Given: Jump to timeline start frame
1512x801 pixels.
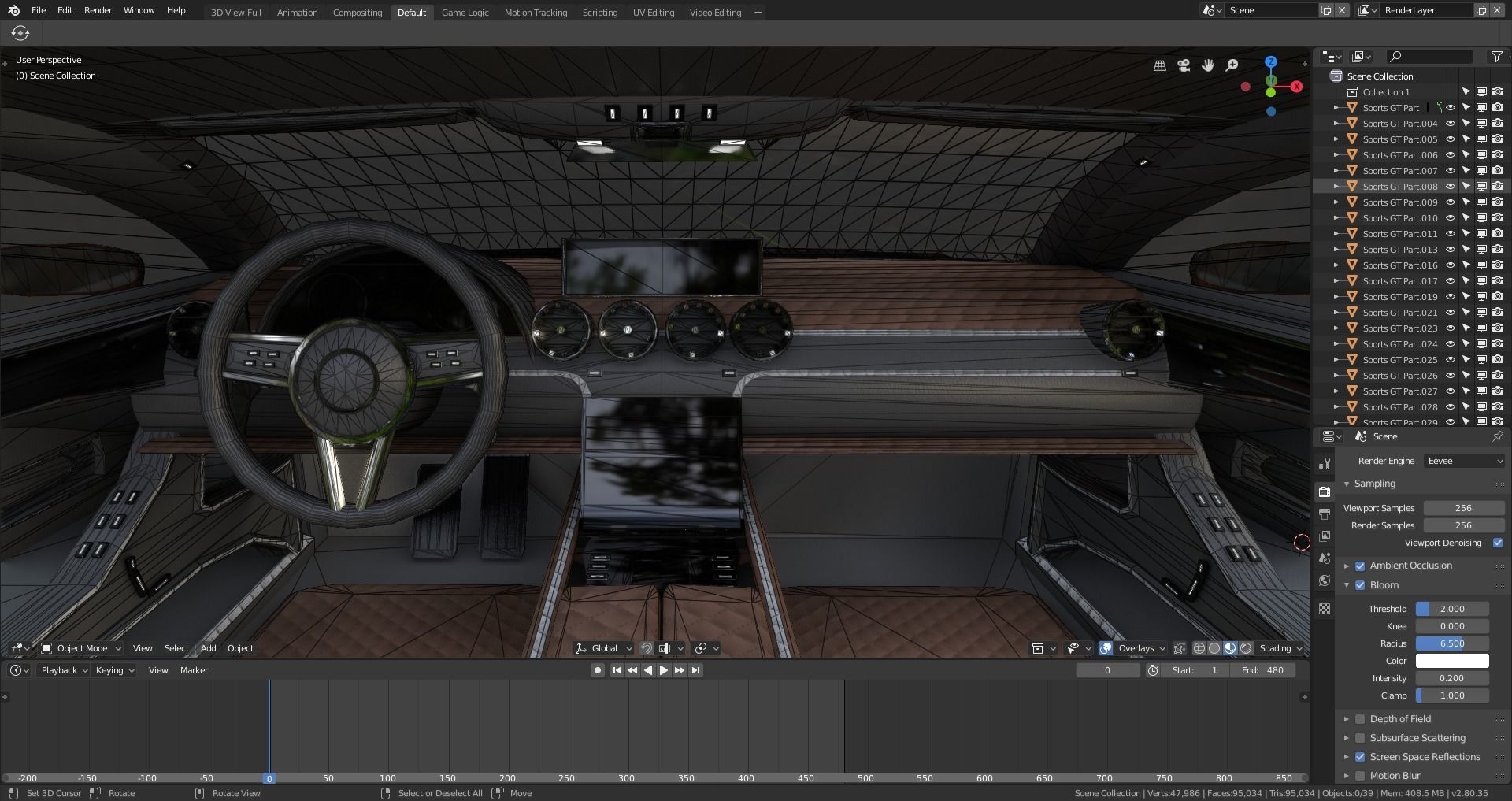Looking at the screenshot, I should (x=617, y=670).
